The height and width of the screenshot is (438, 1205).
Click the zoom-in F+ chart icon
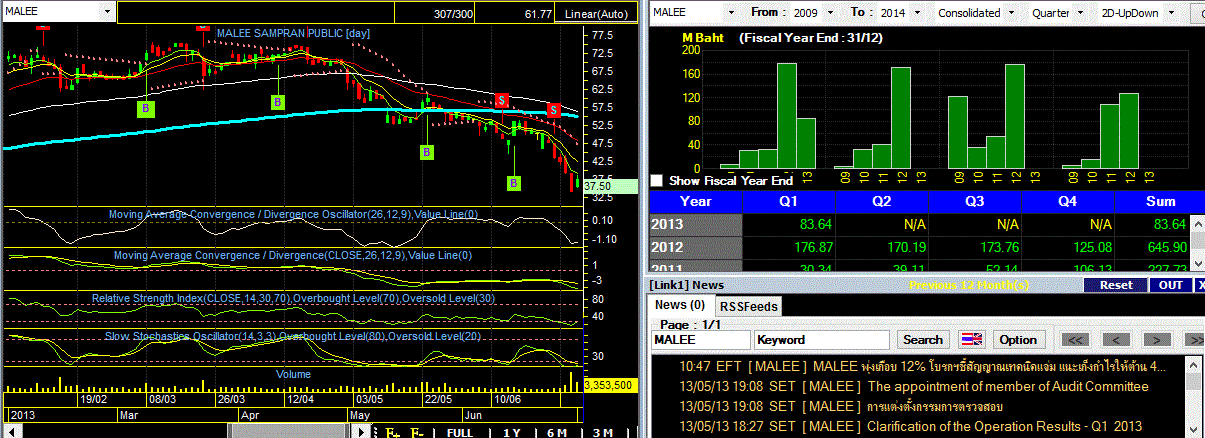click(x=392, y=432)
